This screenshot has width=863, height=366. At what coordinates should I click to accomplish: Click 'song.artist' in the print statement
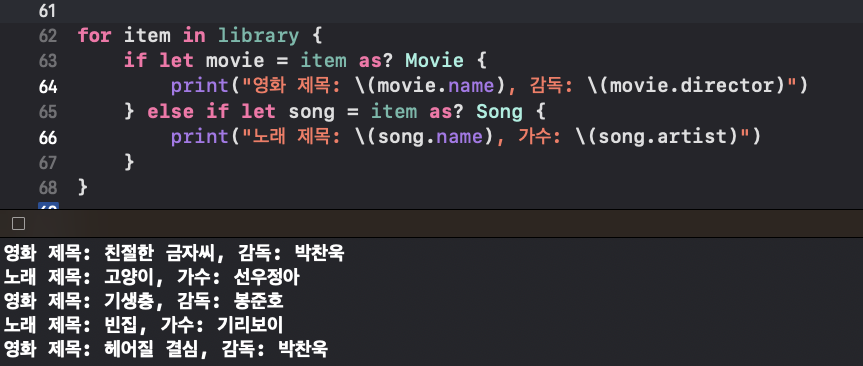point(662,137)
